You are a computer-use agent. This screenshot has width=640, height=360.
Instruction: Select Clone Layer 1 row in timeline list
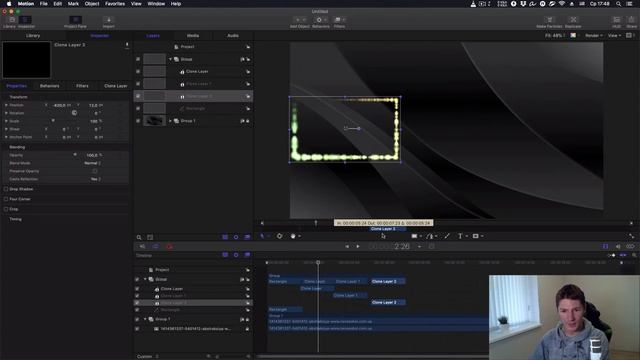(x=193, y=296)
